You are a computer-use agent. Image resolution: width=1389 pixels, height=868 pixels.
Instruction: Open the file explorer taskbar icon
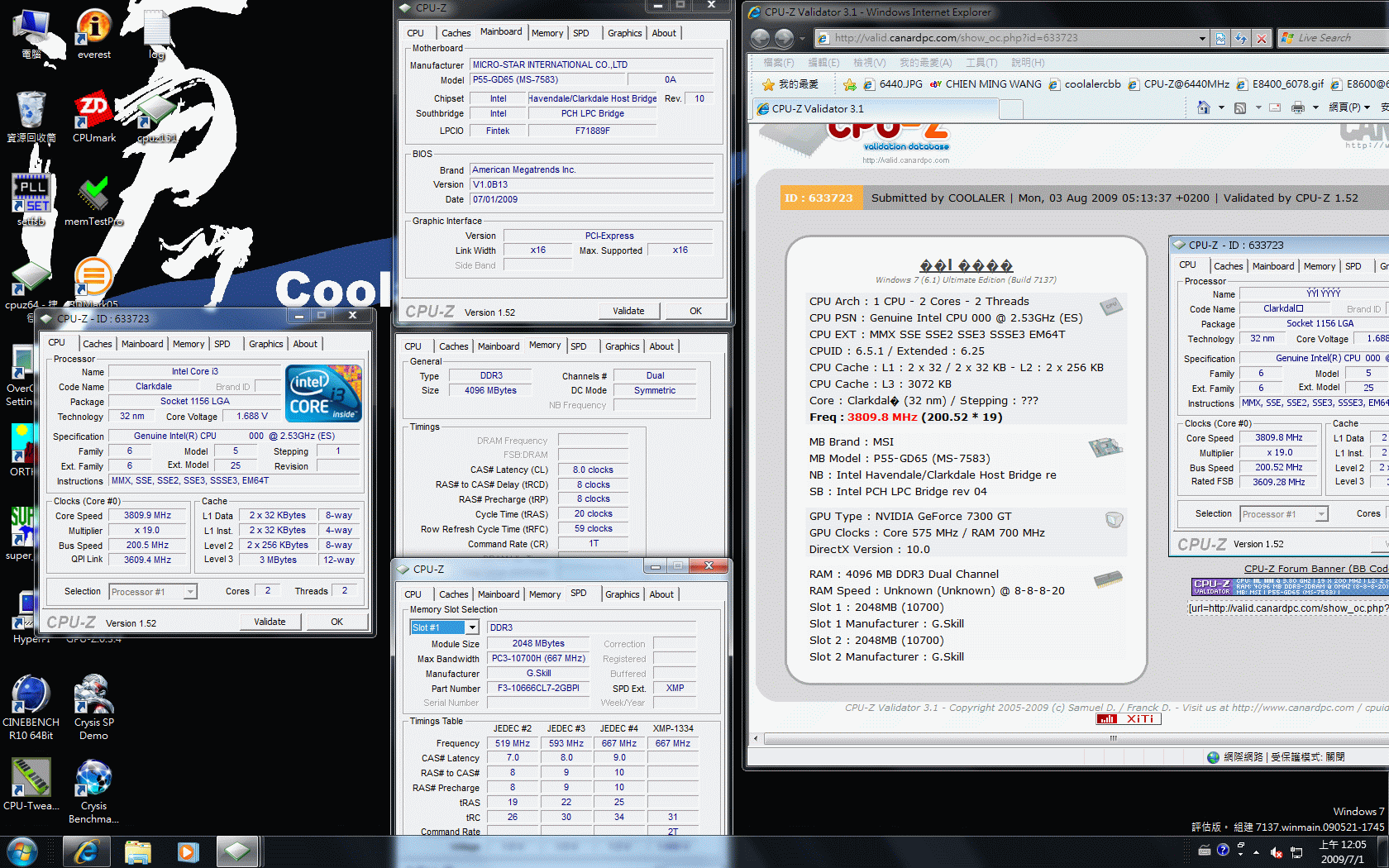(x=137, y=851)
